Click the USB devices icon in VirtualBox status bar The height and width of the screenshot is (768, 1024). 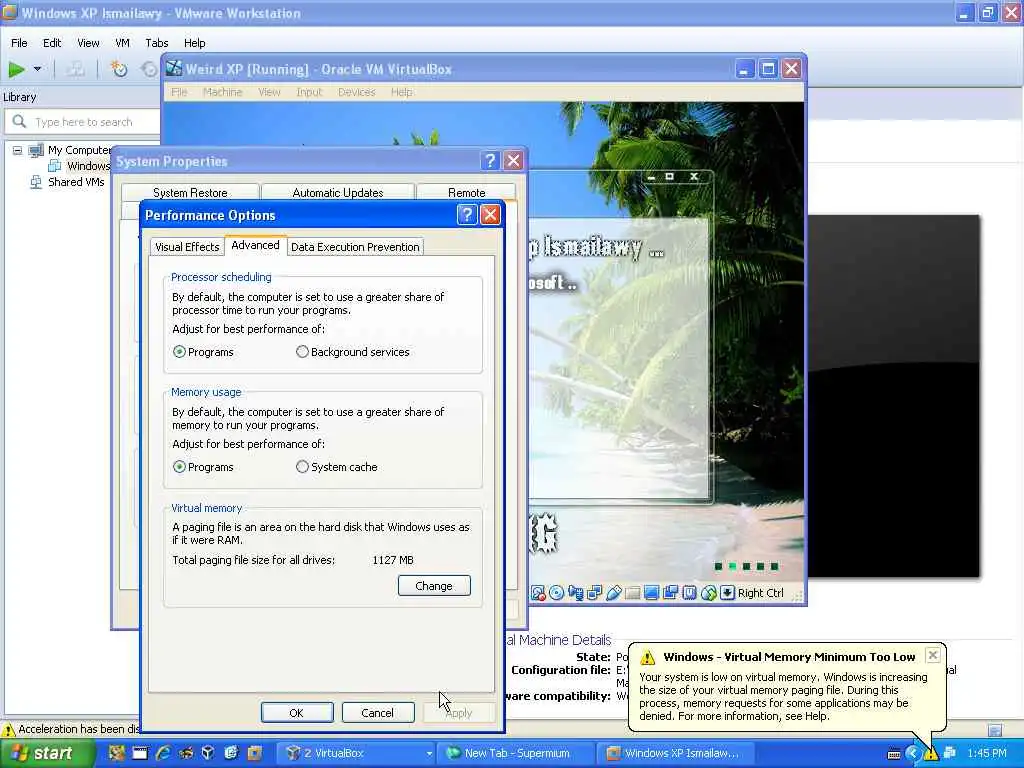tap(613, 593)
